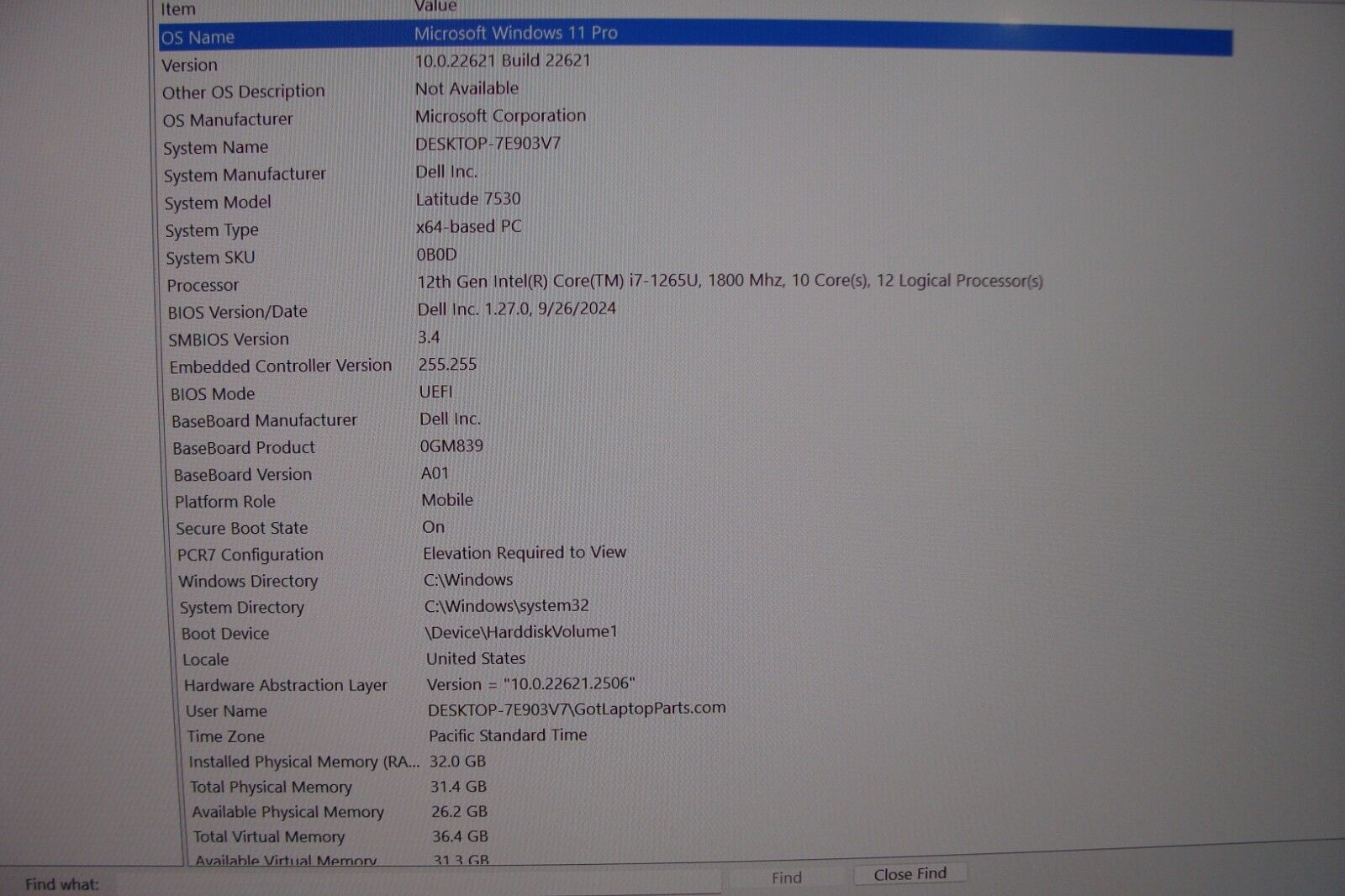Select the PCR7 Configuration row
Screen dimensions: 1345x896
coord(250,555)
